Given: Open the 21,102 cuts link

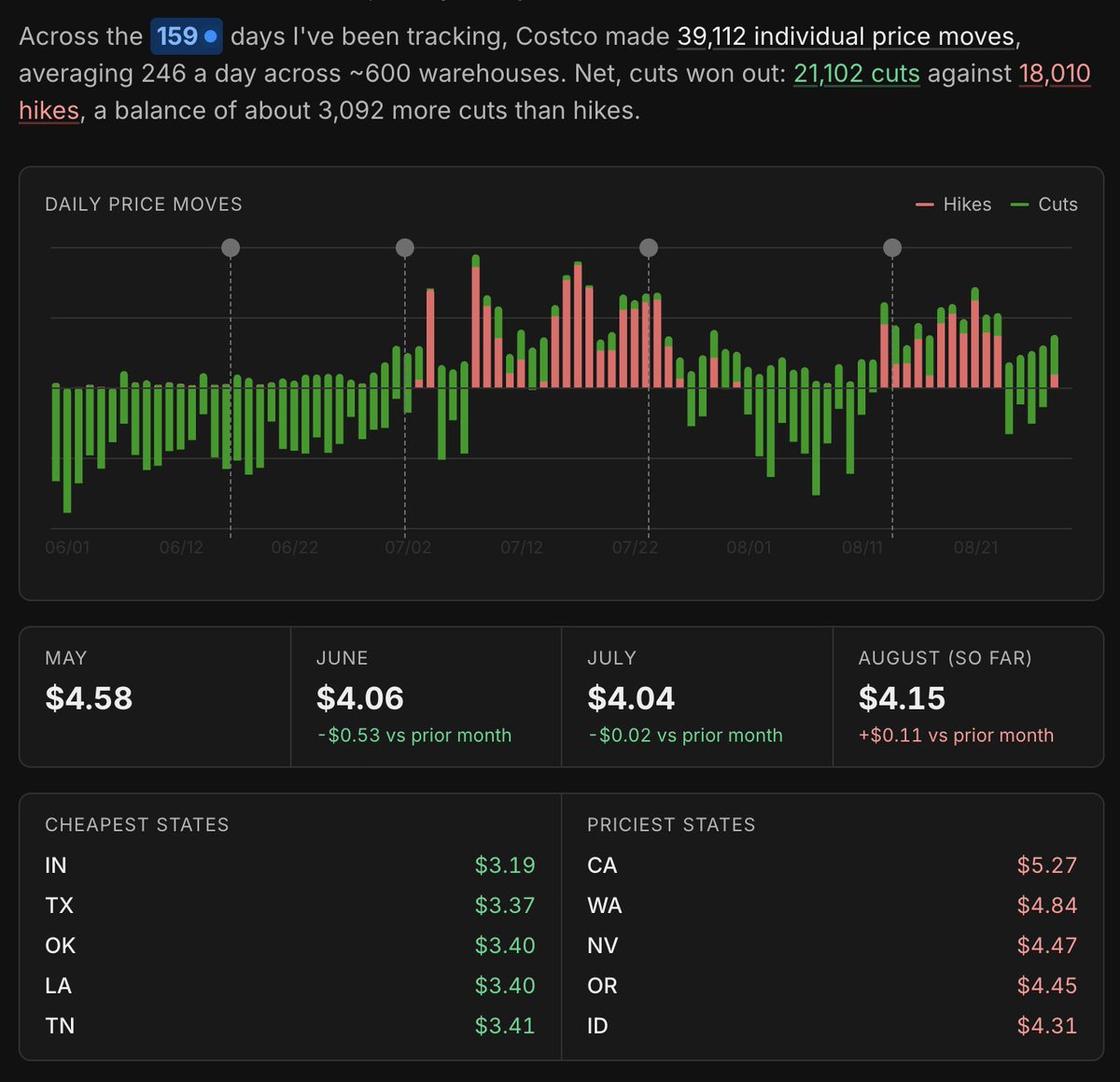Looking at the screenshot, I should (x=857, y=74).
